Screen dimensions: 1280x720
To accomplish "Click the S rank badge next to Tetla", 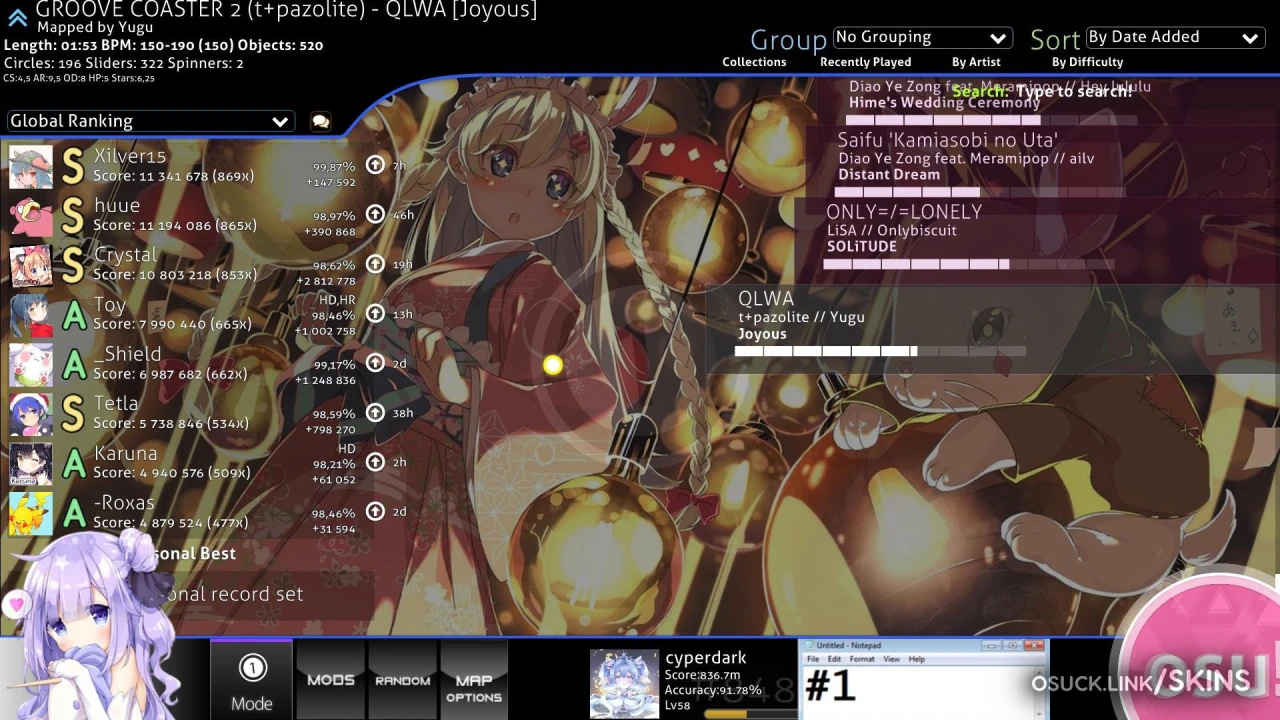I will [73, 414].
